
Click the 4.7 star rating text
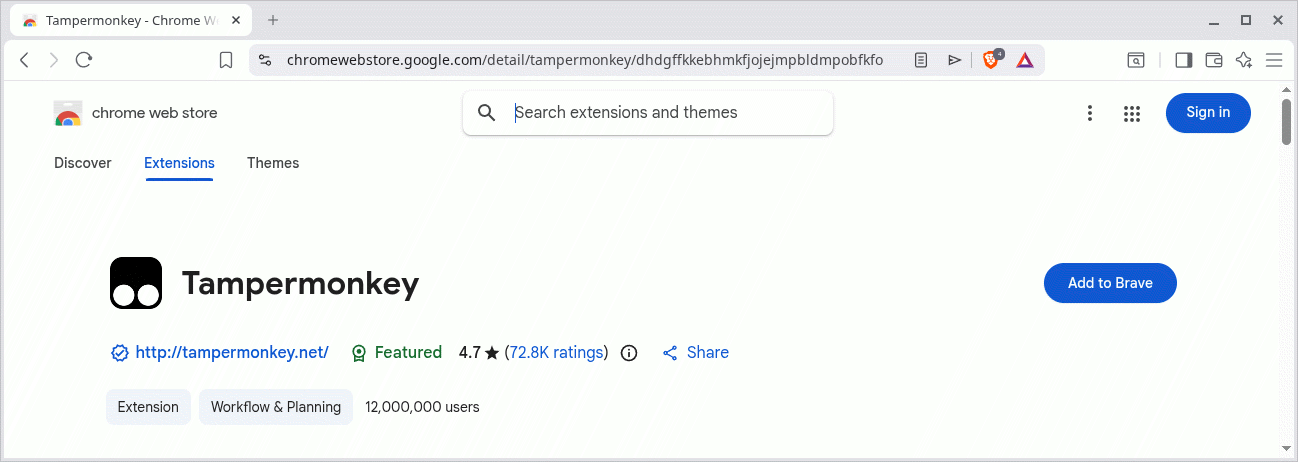tap(478, 353)
